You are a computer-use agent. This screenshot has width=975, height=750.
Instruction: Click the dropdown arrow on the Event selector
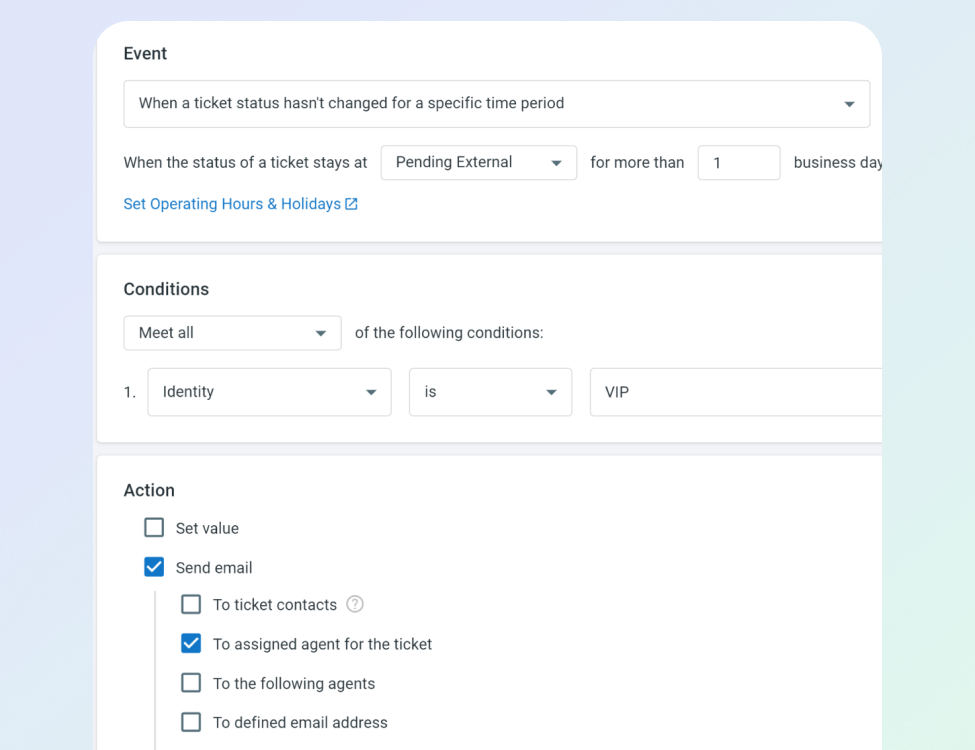849,103
